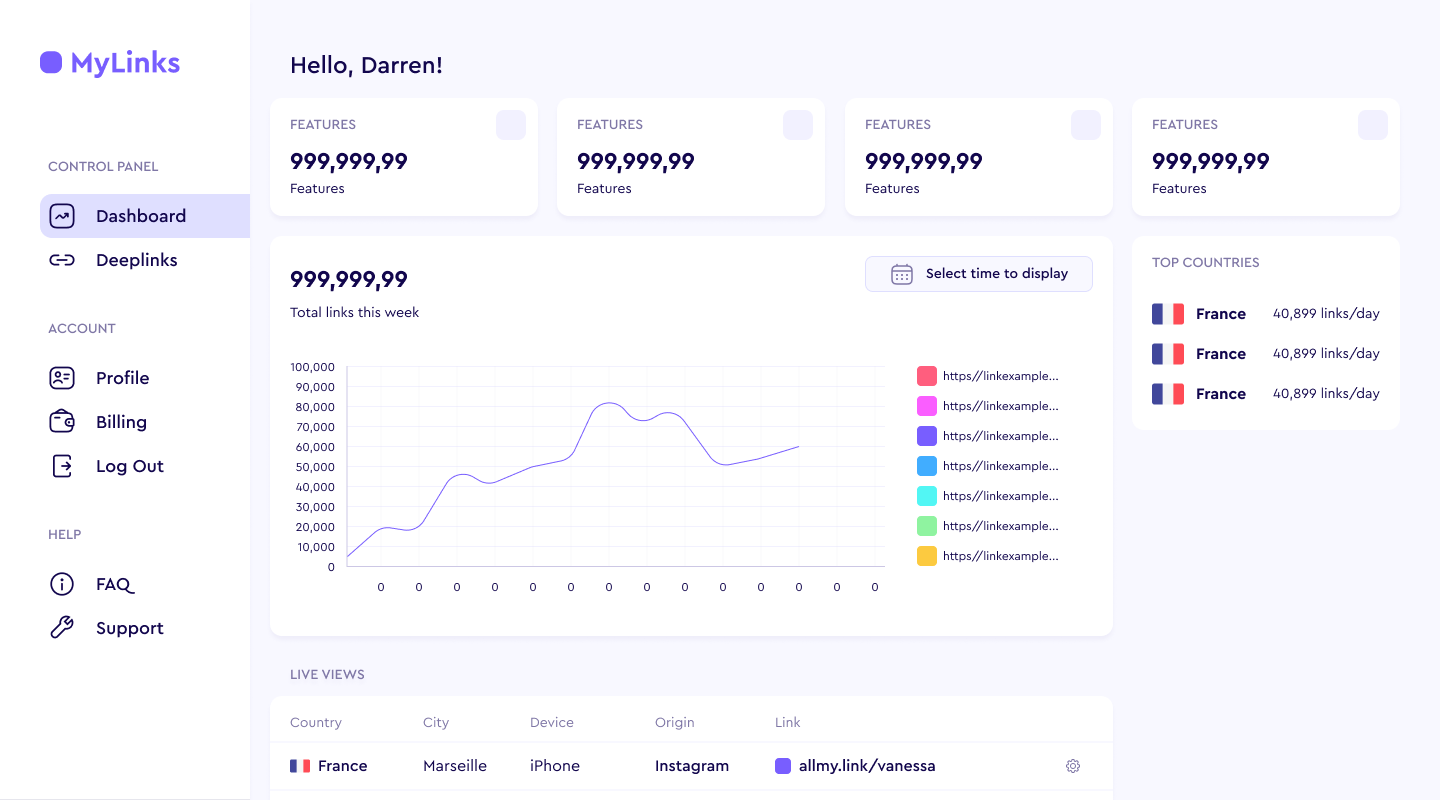This screenshot has width=1440, height=800.
Task: Toggle the red chart legend swatch
Action: (x=927, y=376)
